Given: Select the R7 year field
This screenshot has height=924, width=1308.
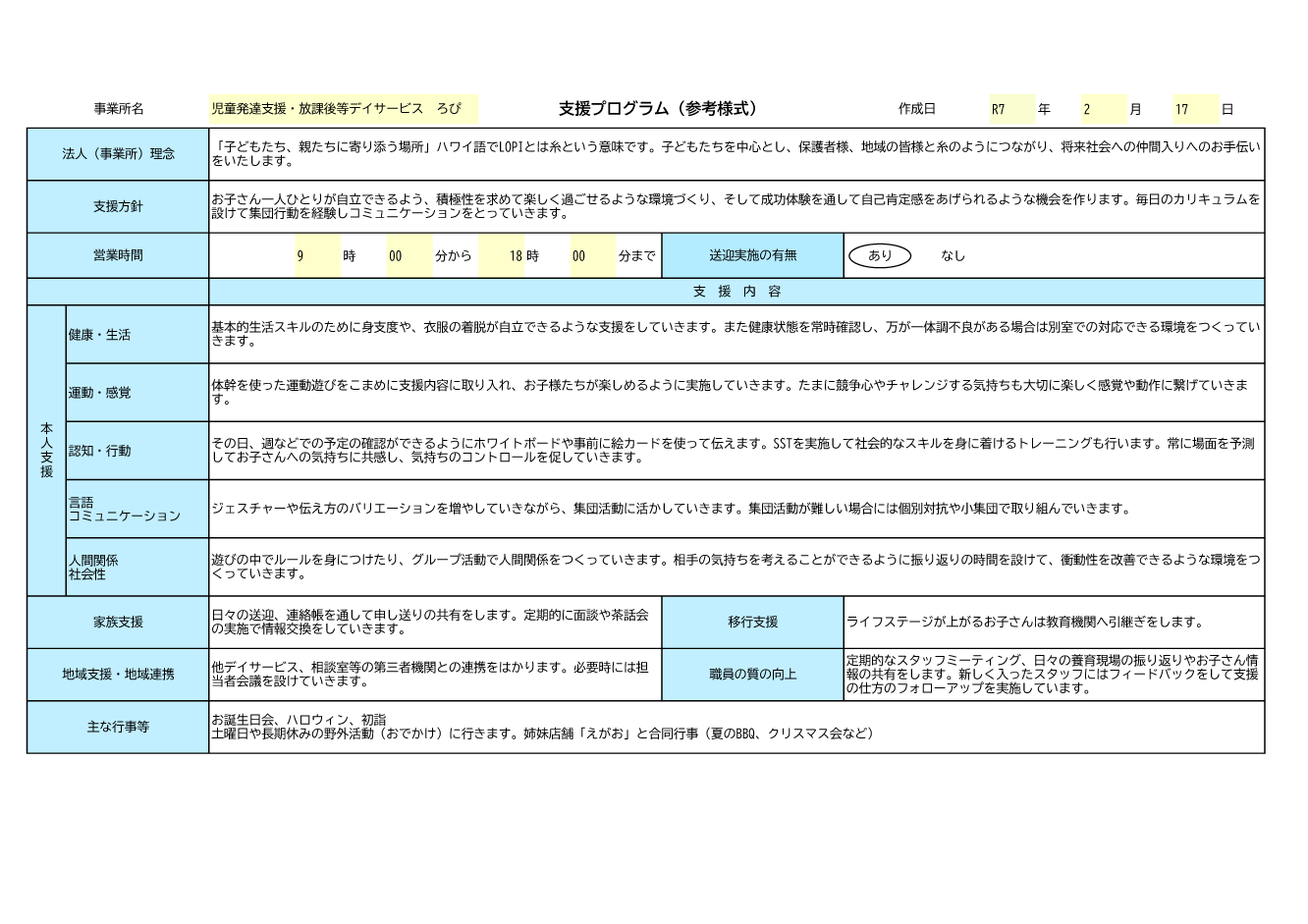Looking at the screenshot, I should [x=1011, y=109].
